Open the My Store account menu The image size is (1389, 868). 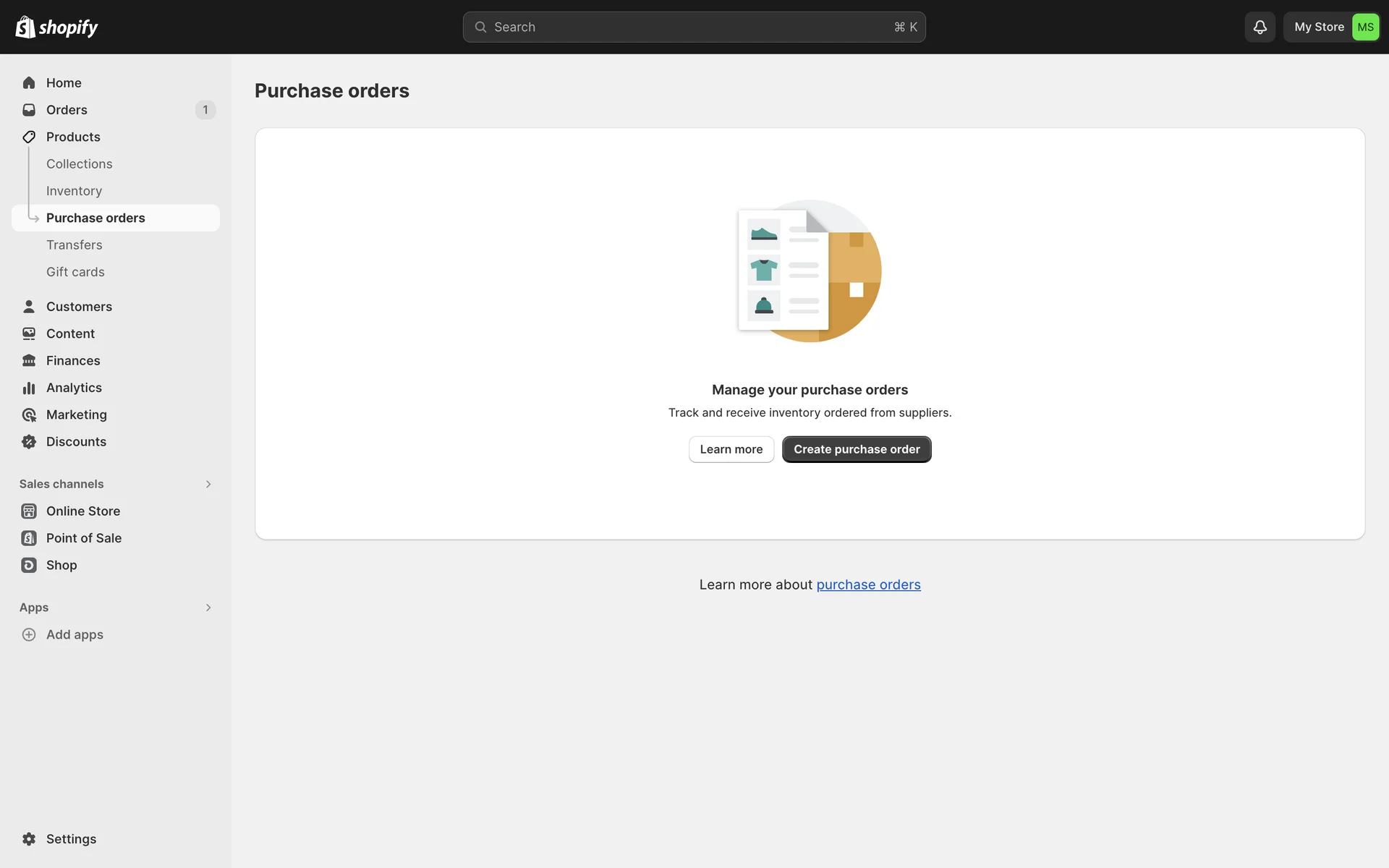click(1331, 27)
